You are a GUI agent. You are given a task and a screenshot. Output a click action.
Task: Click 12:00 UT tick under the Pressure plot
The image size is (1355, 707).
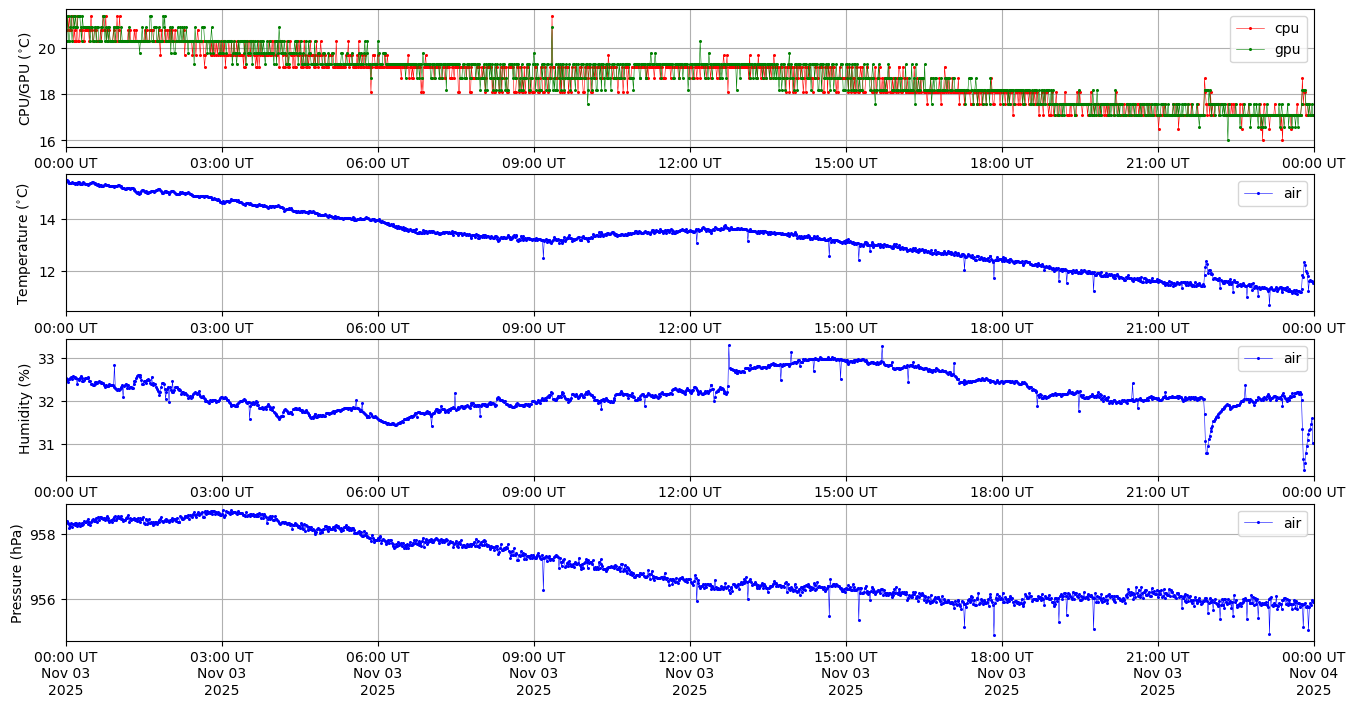tap(689, 657)
